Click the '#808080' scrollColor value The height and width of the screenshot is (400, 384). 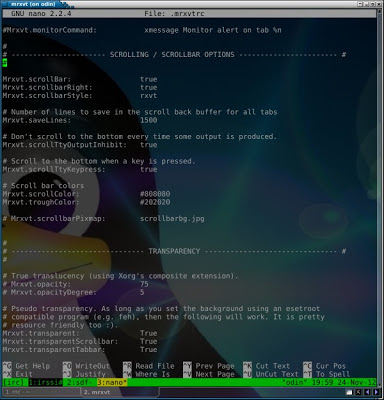point(155,194)
